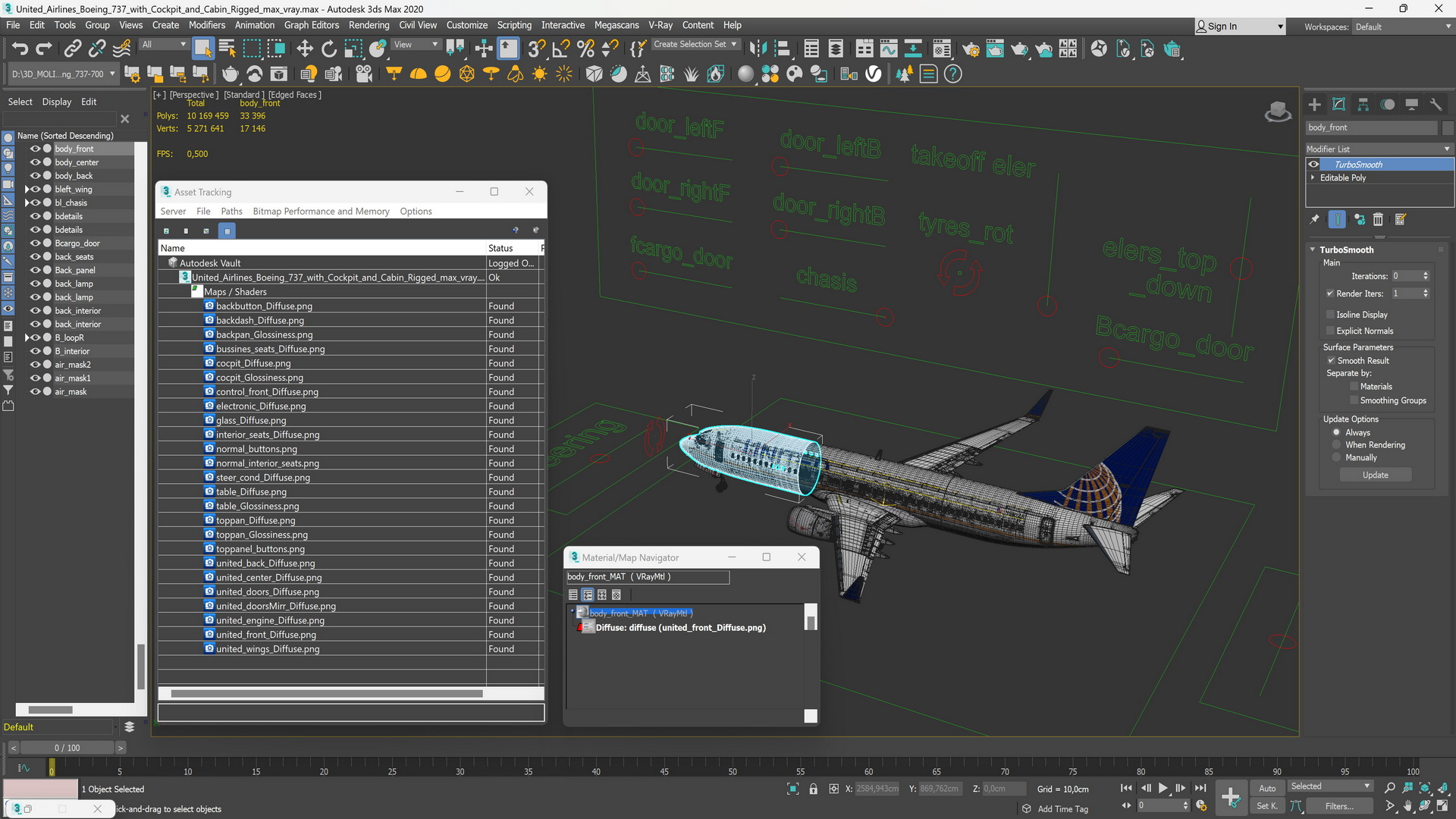Expand the bleft_wing tree node
The height and width of the screenshot is (819, 1456).
click(x=27, y=190)
